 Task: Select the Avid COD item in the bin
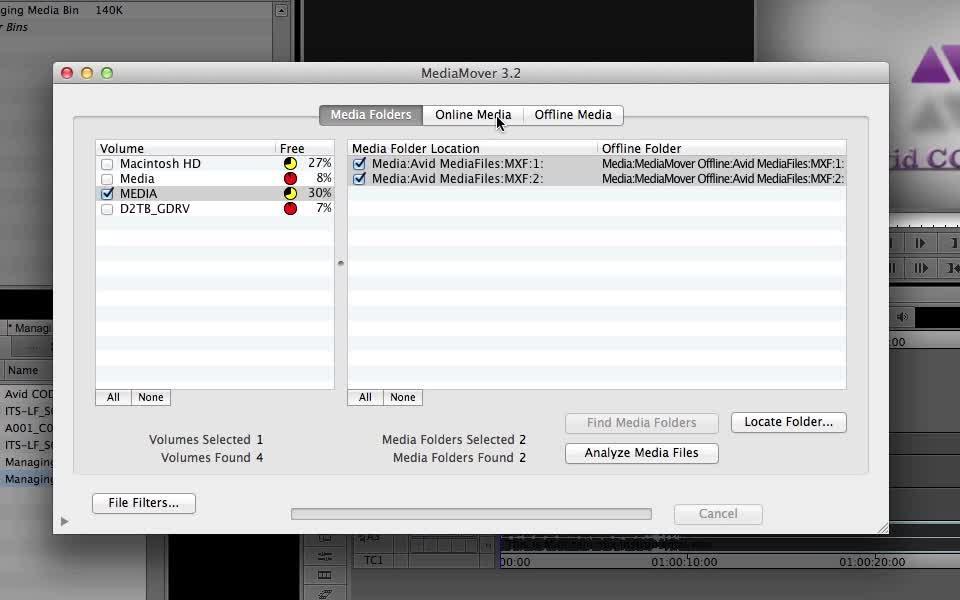pos(29,394)
